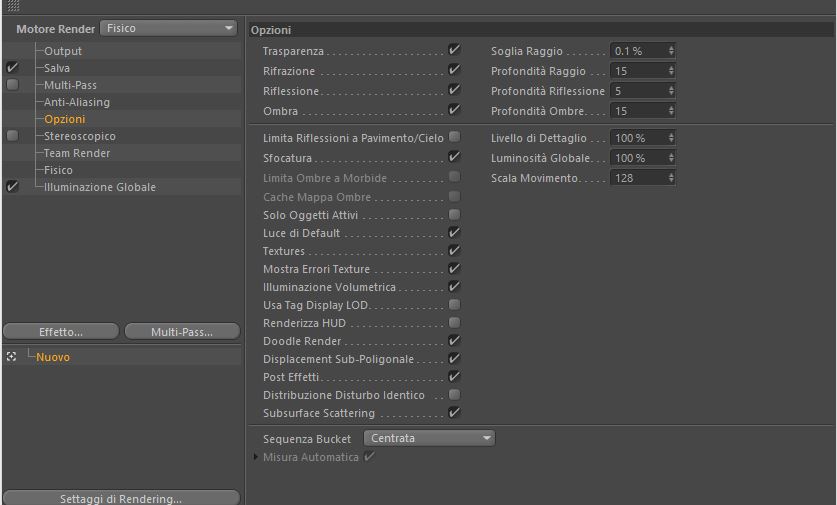Click the Effetto... button
837x505 pixels.
point(61,332)
